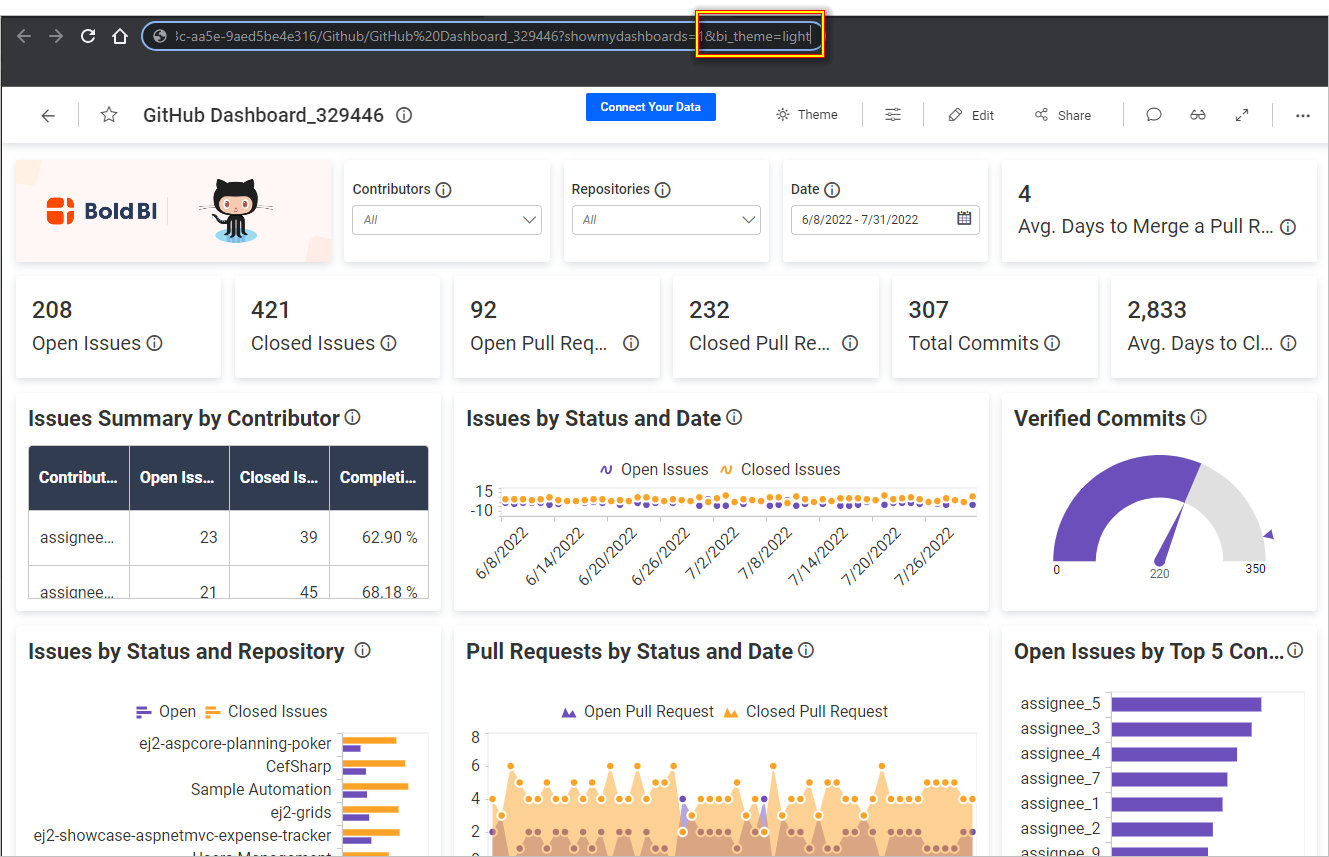Click the glasses view icon
The image size is (1329, 857).
click(x=1198, y=115)
